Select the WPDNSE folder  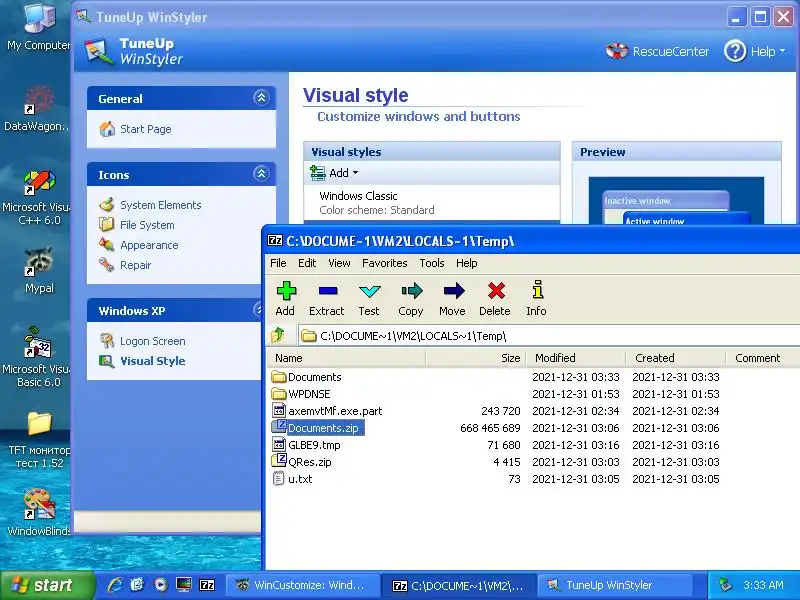click(x=302, y=394)
